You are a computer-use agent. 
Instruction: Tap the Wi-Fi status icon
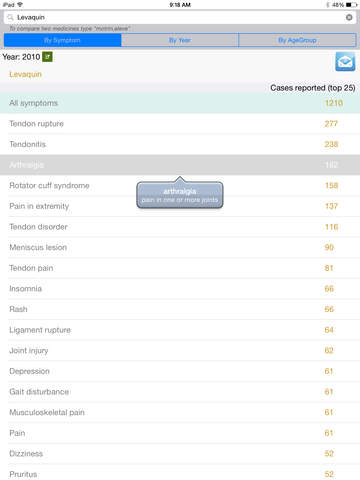(20, 5)
